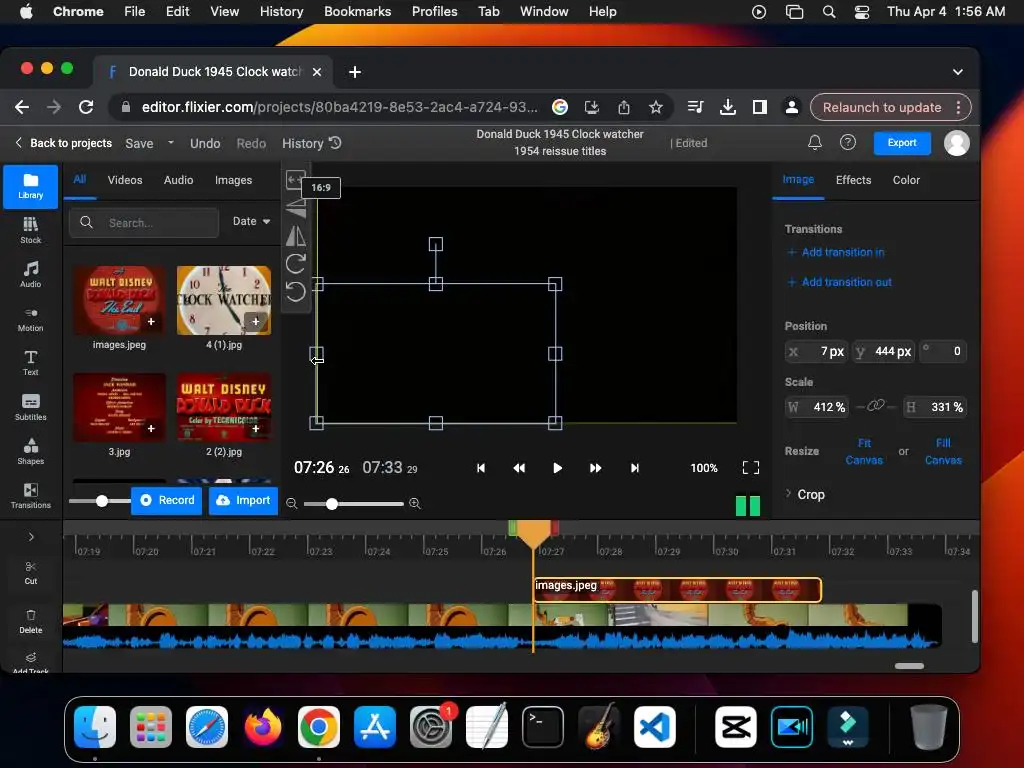Image resolution: width=1024 pixels, height=768 pixels.
Task: Expand the collapsed left sidebar chevron
Action: tap(31, 537)
